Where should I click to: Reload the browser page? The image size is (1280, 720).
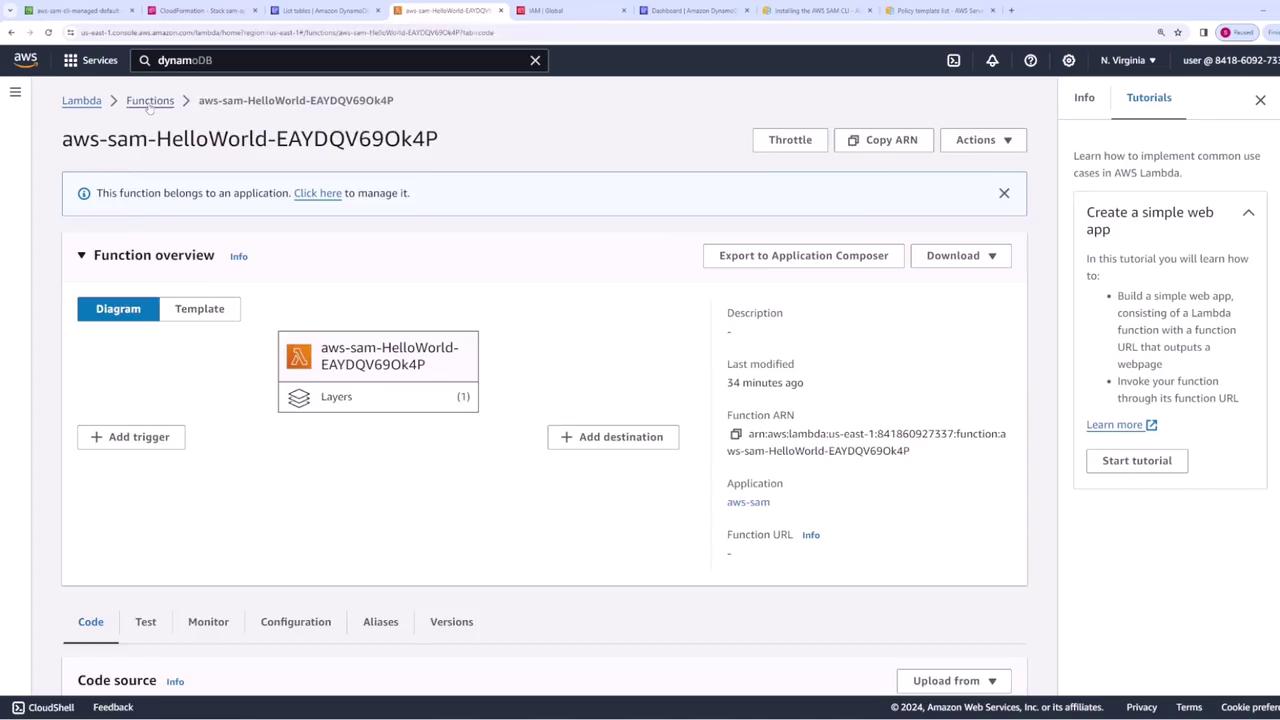pyautogui.click(x=48, y=32)
